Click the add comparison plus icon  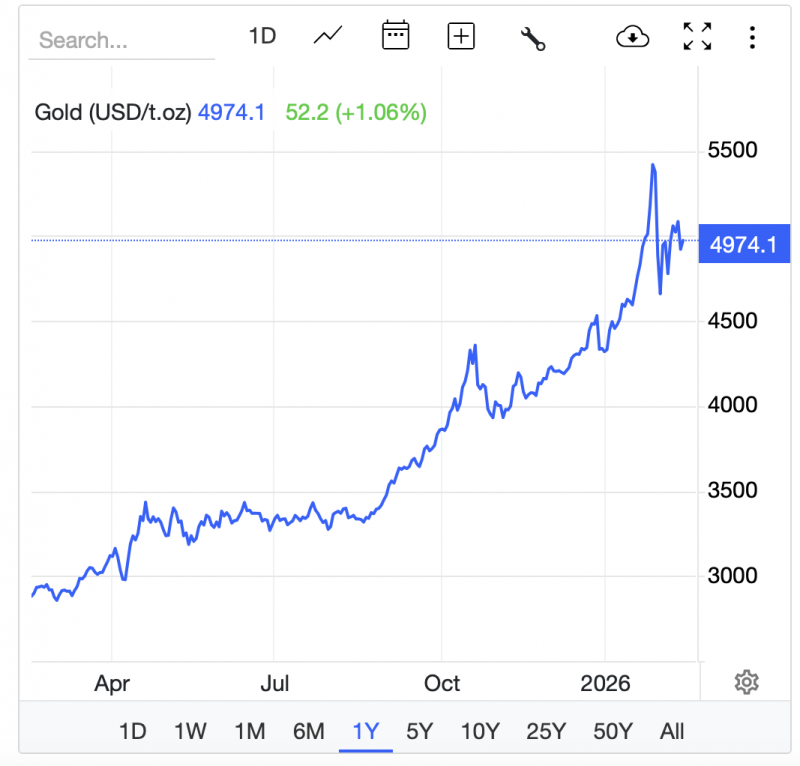(461, 37)
